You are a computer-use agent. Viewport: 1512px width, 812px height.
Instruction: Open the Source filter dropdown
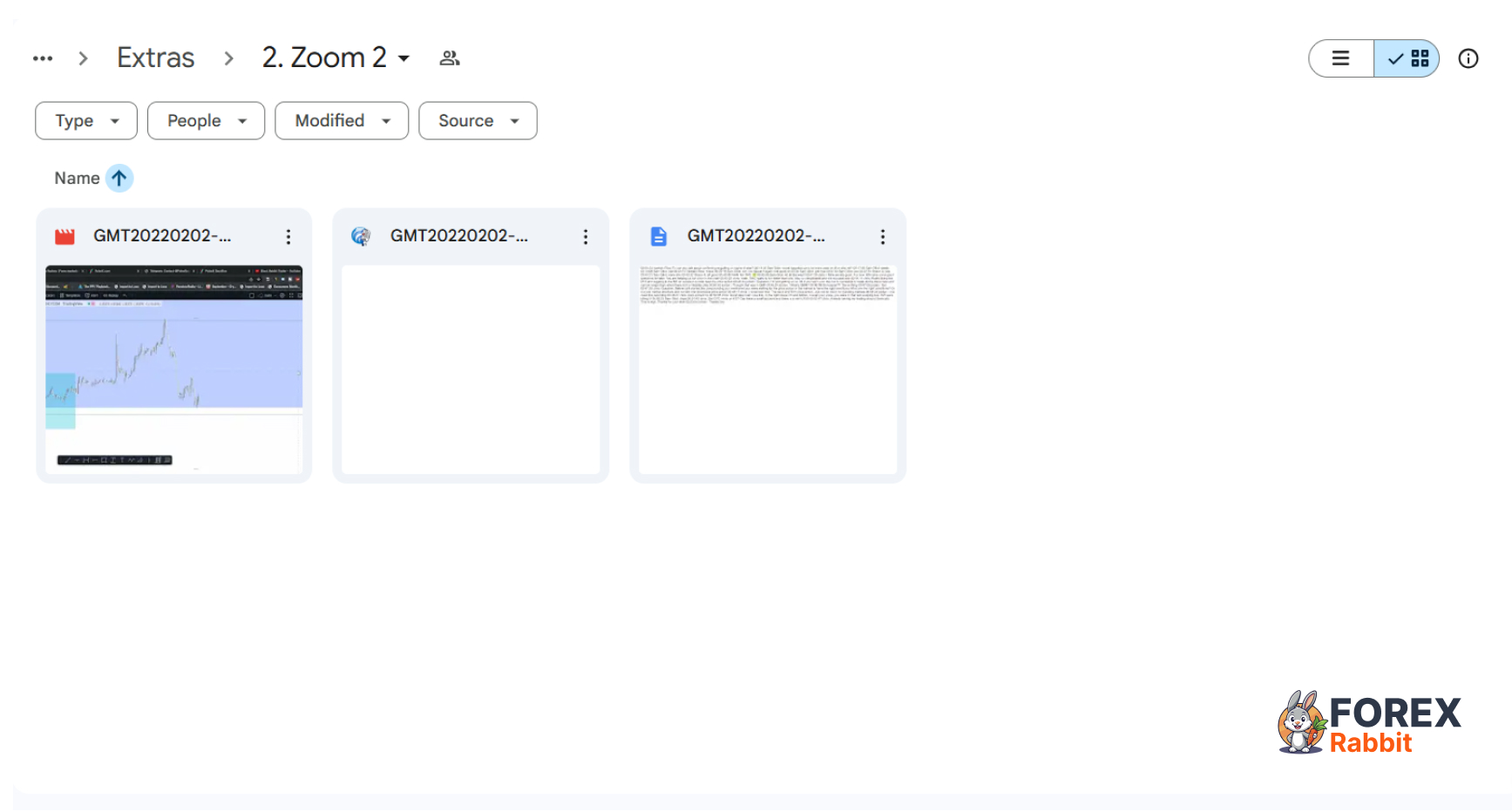[478, 121]
